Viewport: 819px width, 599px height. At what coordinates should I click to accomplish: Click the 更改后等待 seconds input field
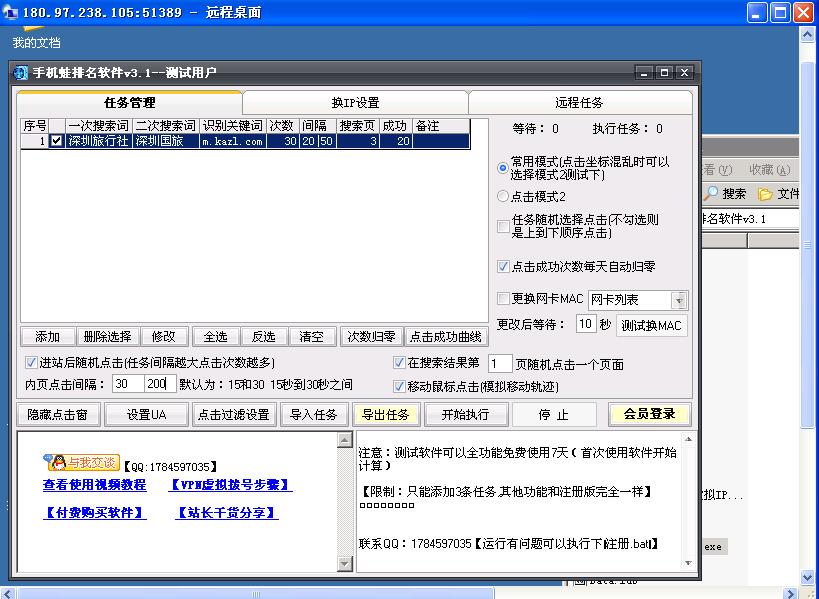pyautogui.click(x=586, y=324)
